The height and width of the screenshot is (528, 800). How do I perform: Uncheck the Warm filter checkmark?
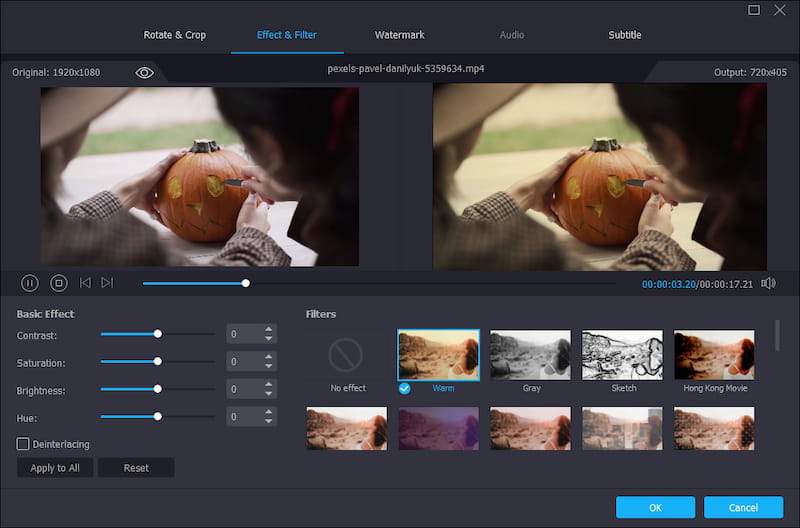pyautogui.click(x=405, y=388)
